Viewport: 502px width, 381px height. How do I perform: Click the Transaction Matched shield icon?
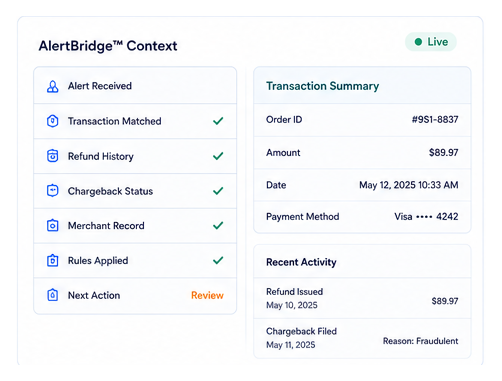click(x=52, y=121)
